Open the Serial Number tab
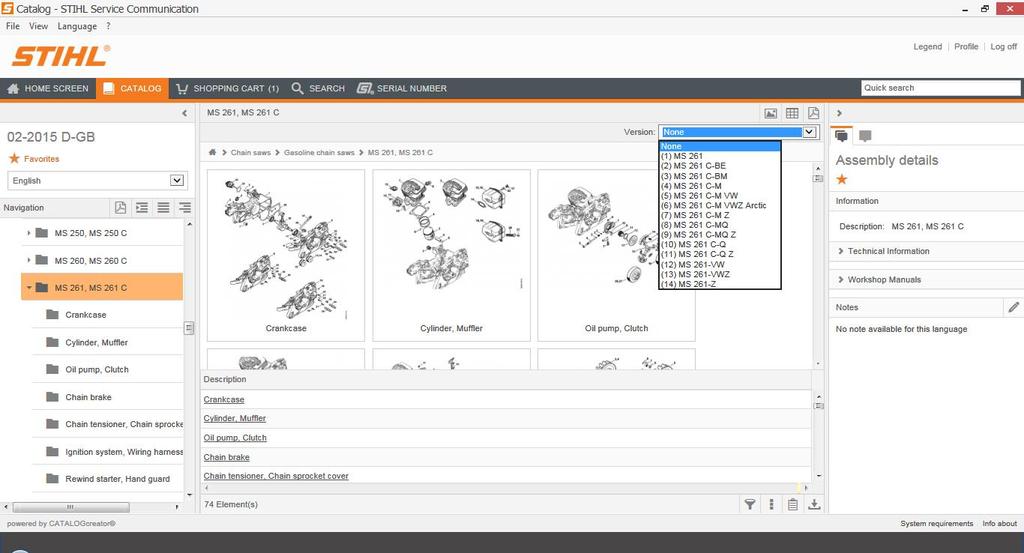The height and width of the screenshot is (553, 1024). point(402,88)
